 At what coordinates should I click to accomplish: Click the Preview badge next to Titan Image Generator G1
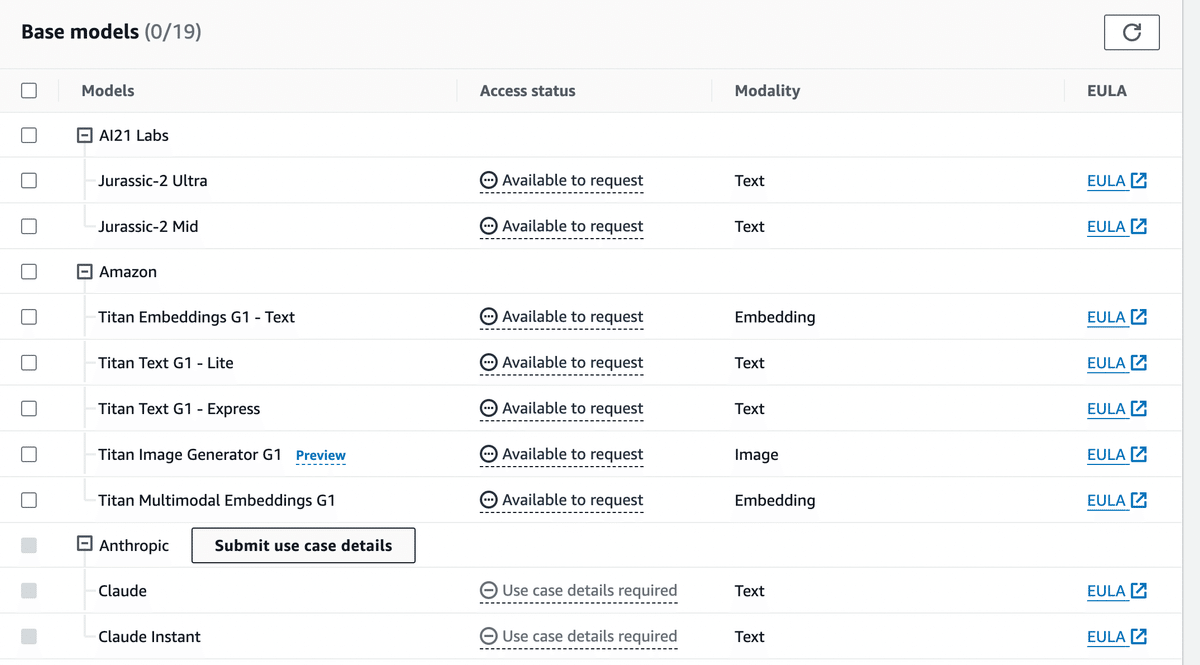(321, 455)
